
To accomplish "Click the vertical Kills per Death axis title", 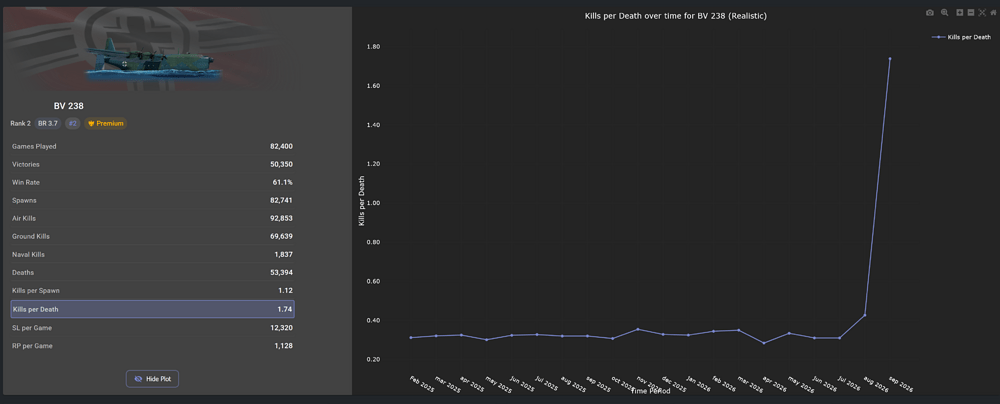I will point(362,200).
